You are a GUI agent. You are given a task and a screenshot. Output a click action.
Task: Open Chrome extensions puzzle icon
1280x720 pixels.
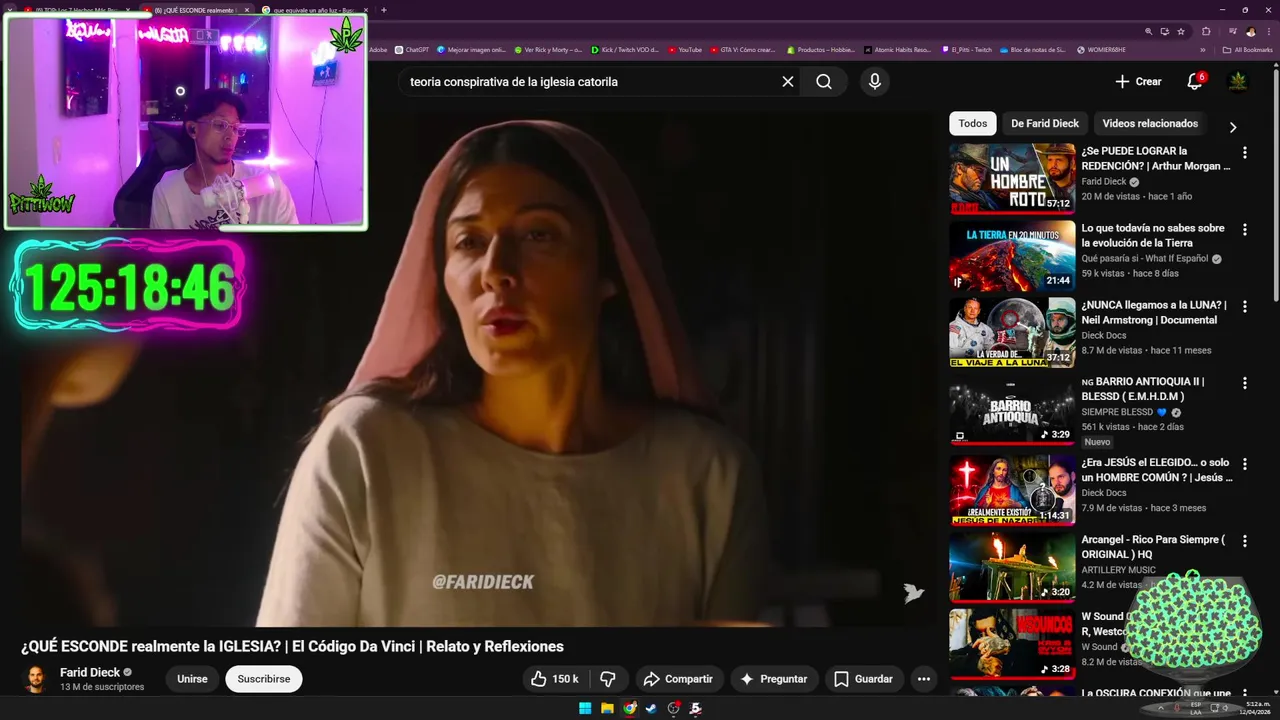1206,31
